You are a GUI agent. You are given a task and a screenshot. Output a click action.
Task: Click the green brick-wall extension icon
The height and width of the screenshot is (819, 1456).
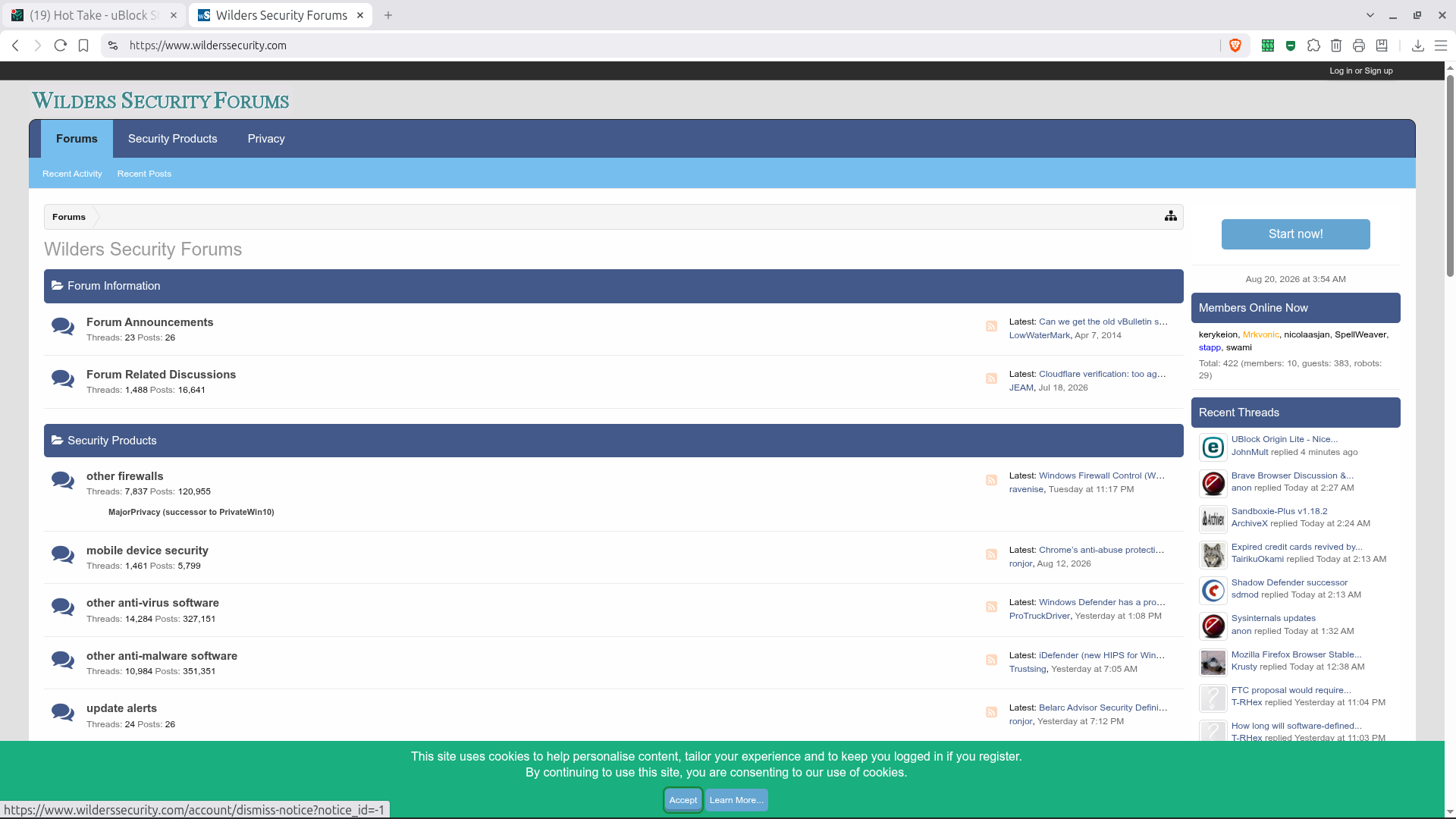click(x=1267, y=45)
